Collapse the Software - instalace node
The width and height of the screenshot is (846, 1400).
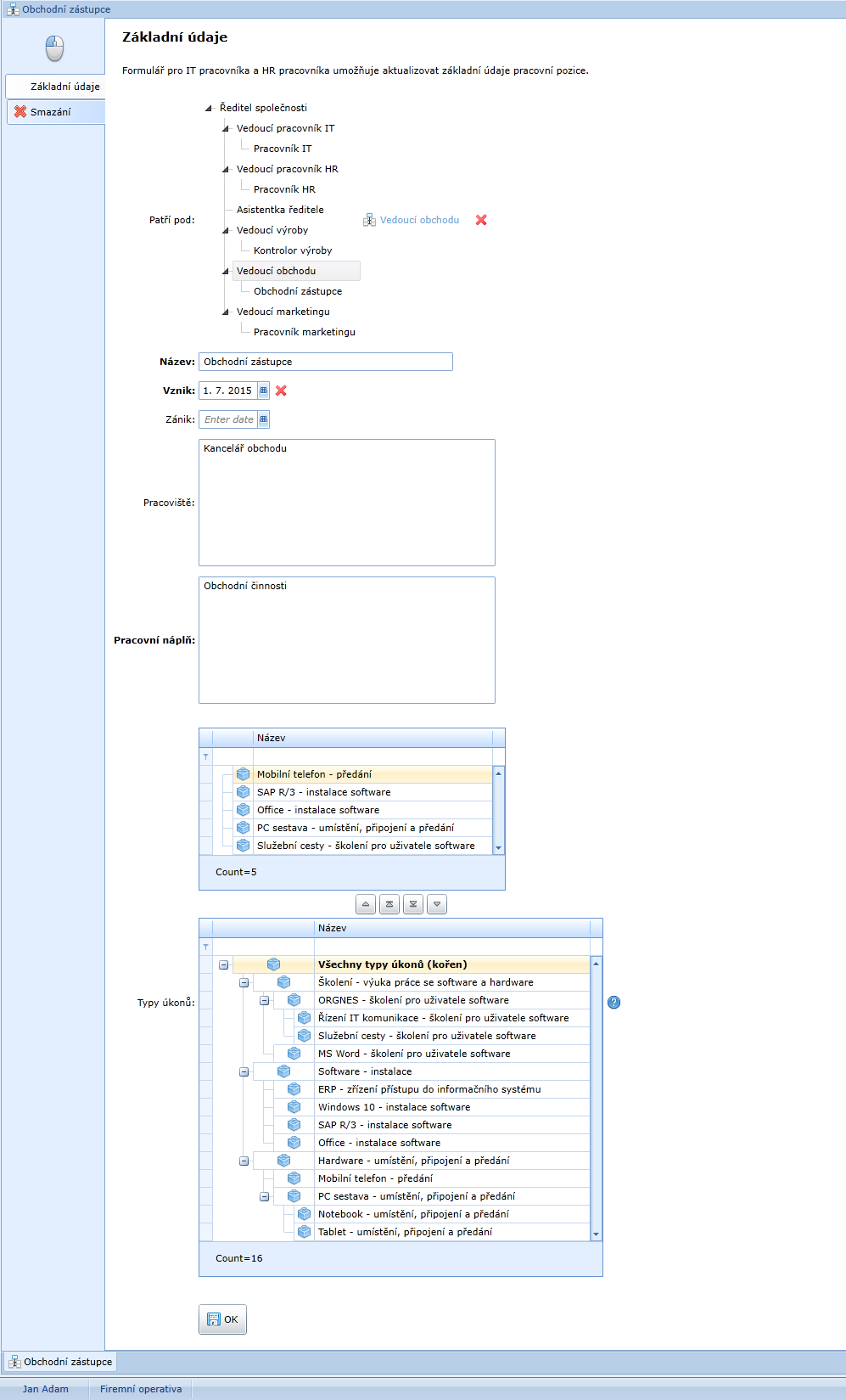pyautogui.click(x=244, y=1071)
